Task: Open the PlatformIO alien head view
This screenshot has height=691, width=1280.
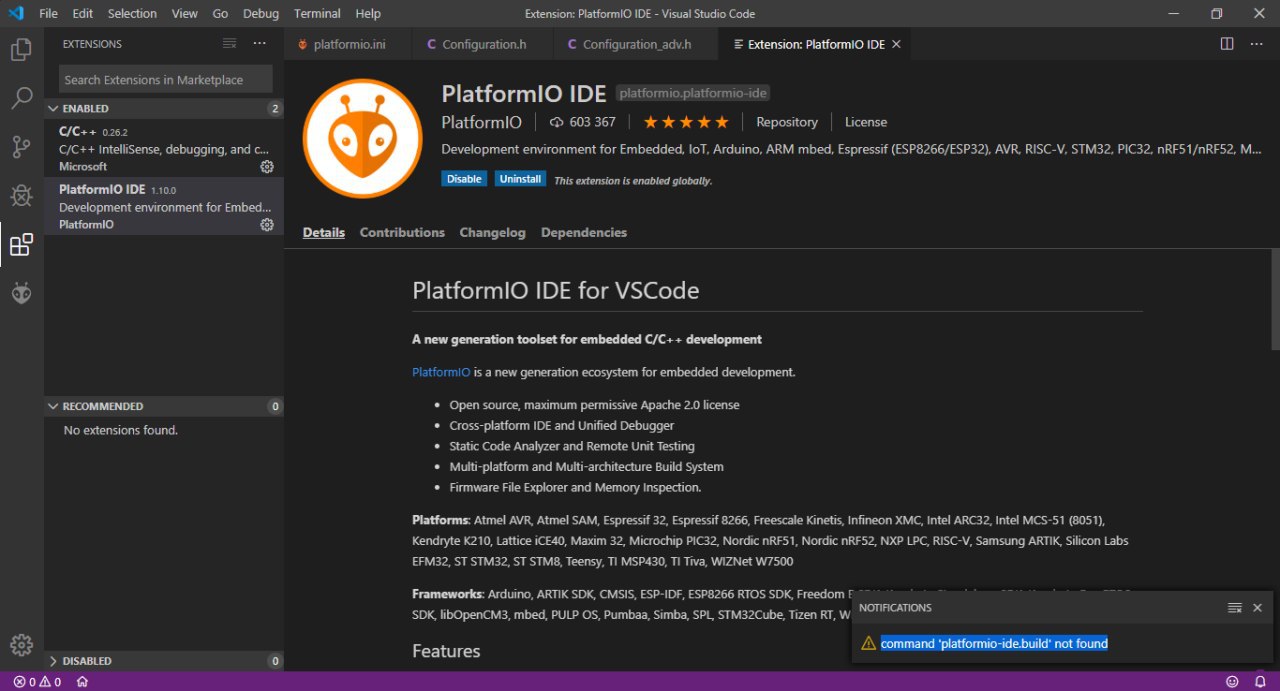Action: [21, 294]
